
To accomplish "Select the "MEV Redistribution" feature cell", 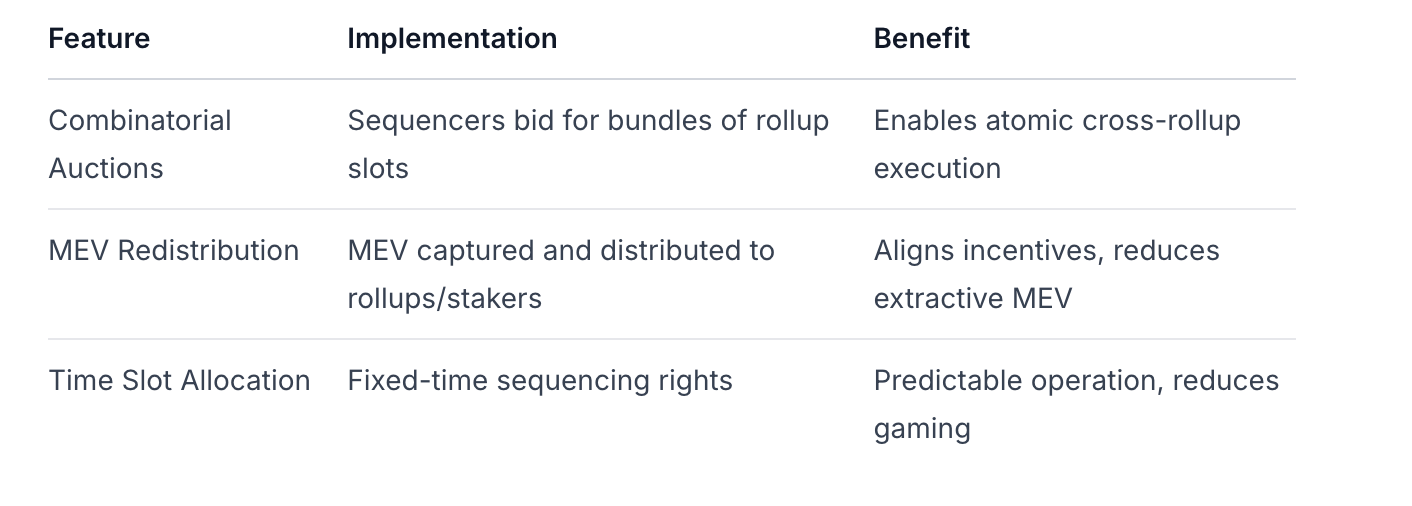I will pyautogui.click(x=174, y=250).
